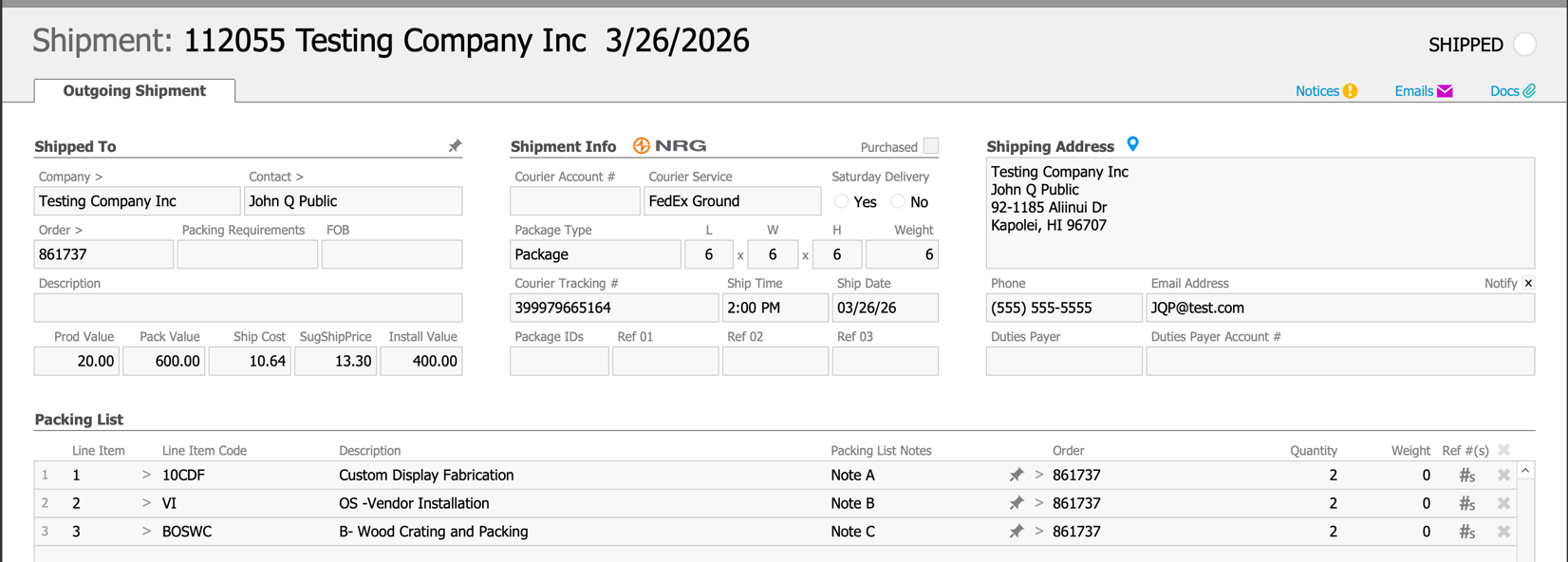This screenshot has height=562, width=1568.
Task: Open reference numbers for the BOSWC line
Action: pos(1466,532)
